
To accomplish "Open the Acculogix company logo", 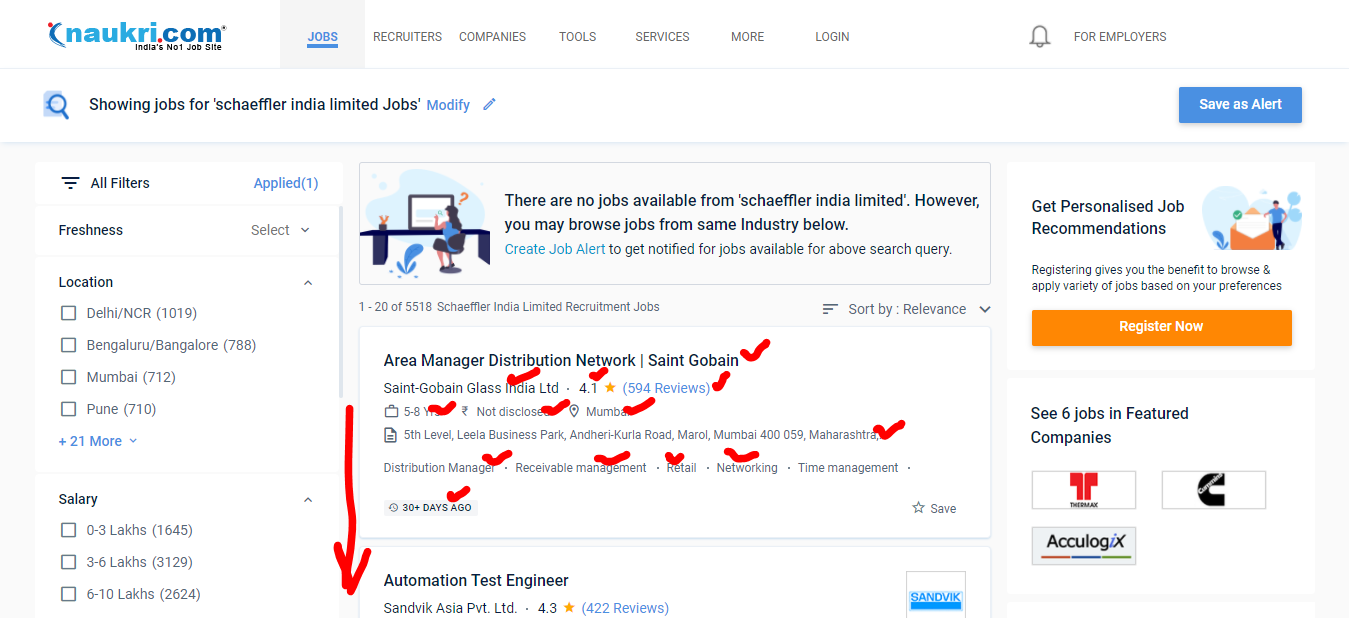I will 1084,546.
